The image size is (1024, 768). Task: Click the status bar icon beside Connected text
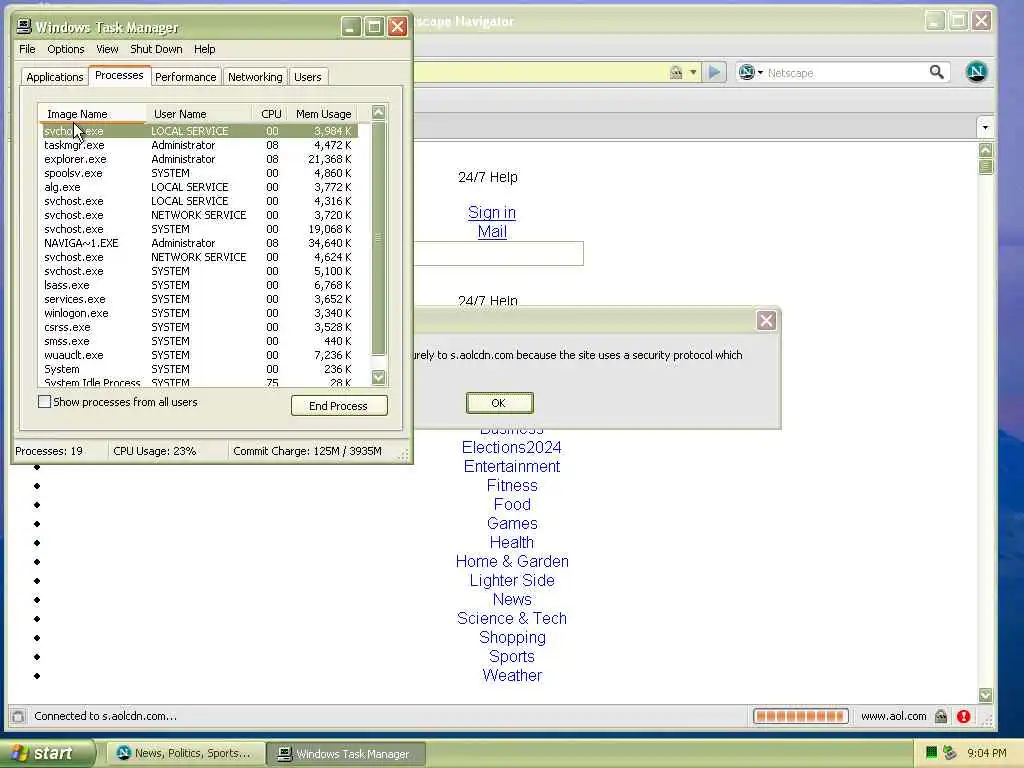pyautogui.click(x=18, y=716)
